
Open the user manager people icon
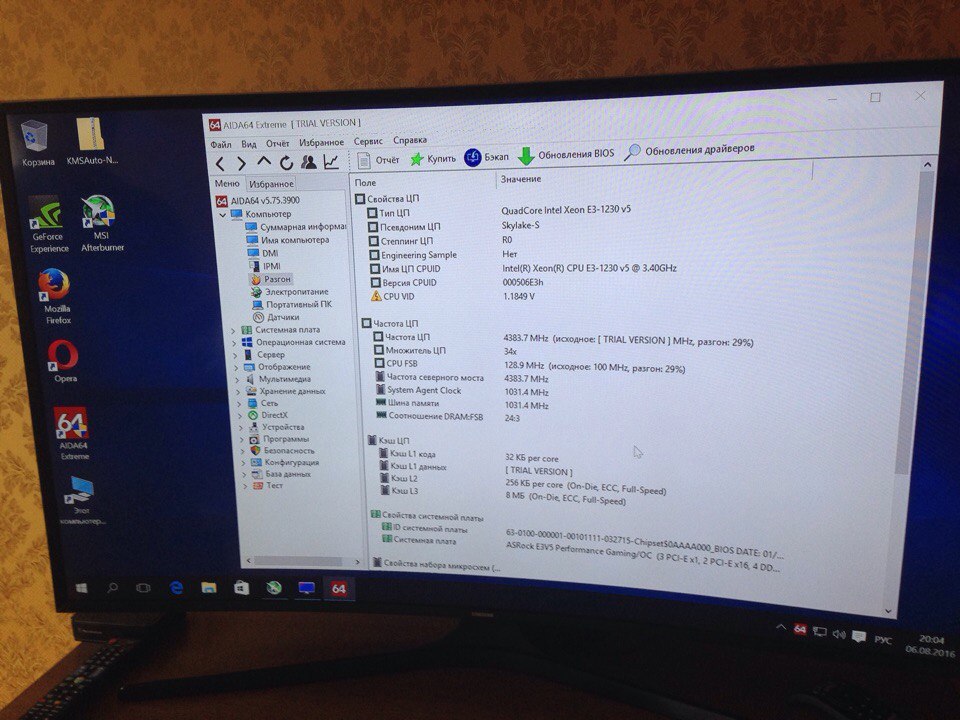click(309, 162)
